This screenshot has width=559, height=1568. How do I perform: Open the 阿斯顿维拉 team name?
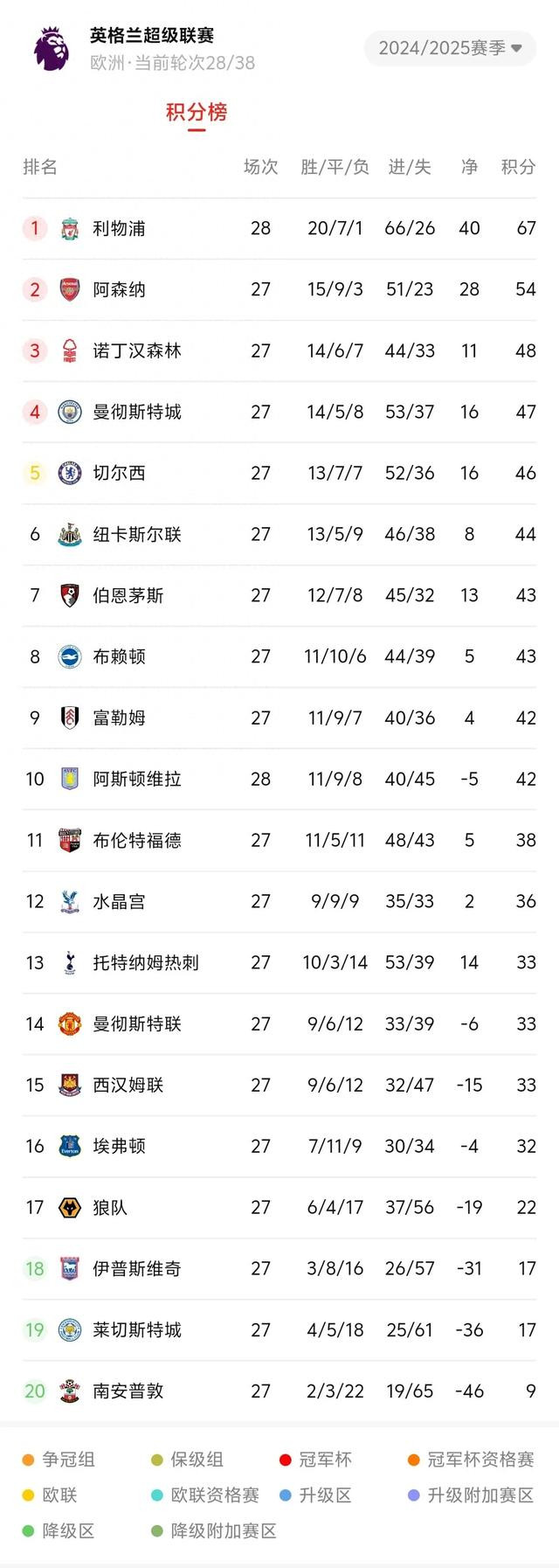coord(137,780)
